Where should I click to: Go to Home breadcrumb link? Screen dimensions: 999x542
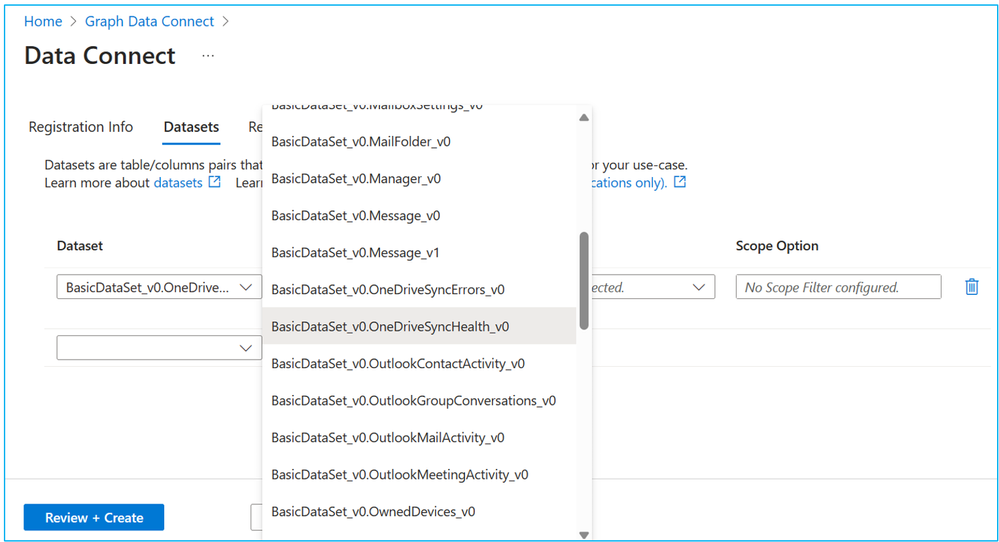click(43, 21)
